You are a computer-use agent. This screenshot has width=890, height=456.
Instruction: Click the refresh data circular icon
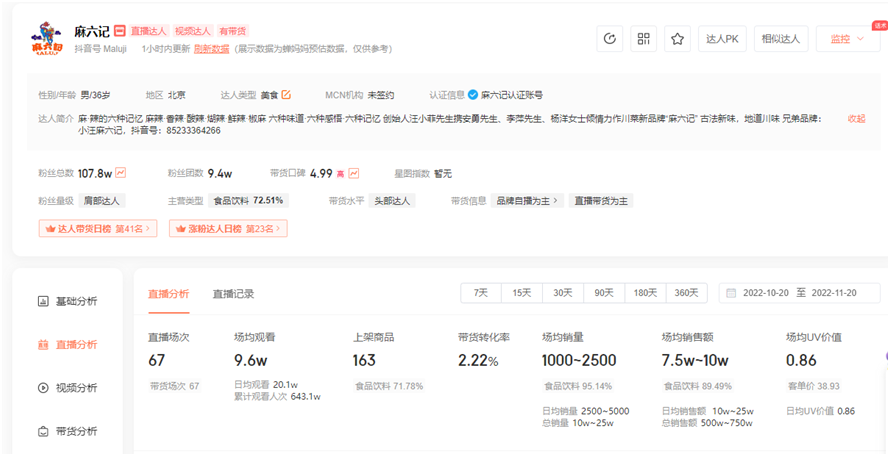click(x=610, y=39)
